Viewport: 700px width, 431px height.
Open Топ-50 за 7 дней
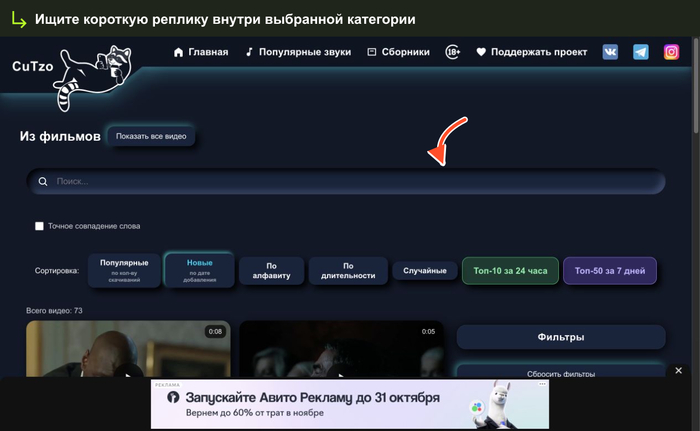(610, 271)
